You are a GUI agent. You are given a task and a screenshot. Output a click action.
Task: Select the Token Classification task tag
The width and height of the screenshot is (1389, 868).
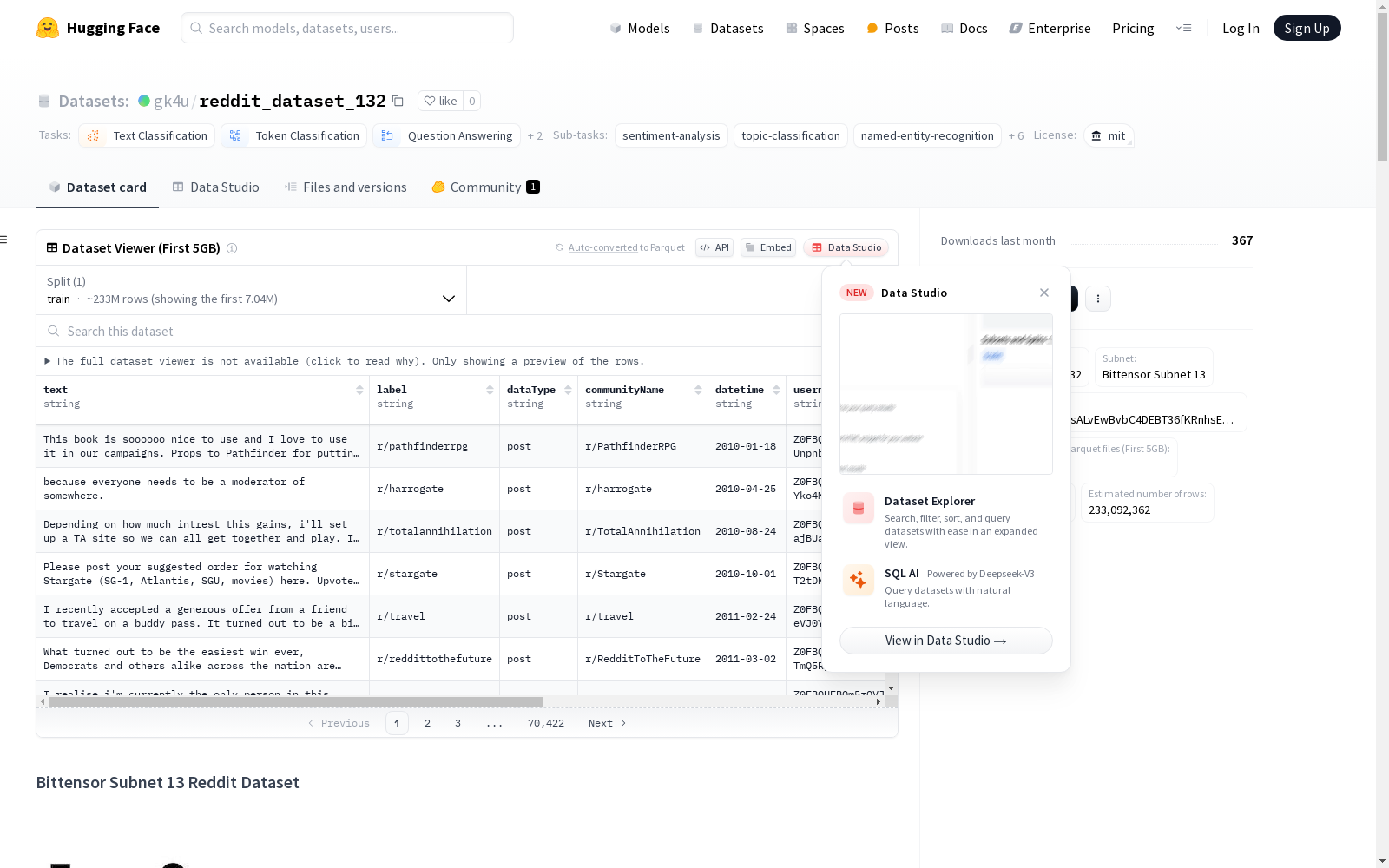293,135
